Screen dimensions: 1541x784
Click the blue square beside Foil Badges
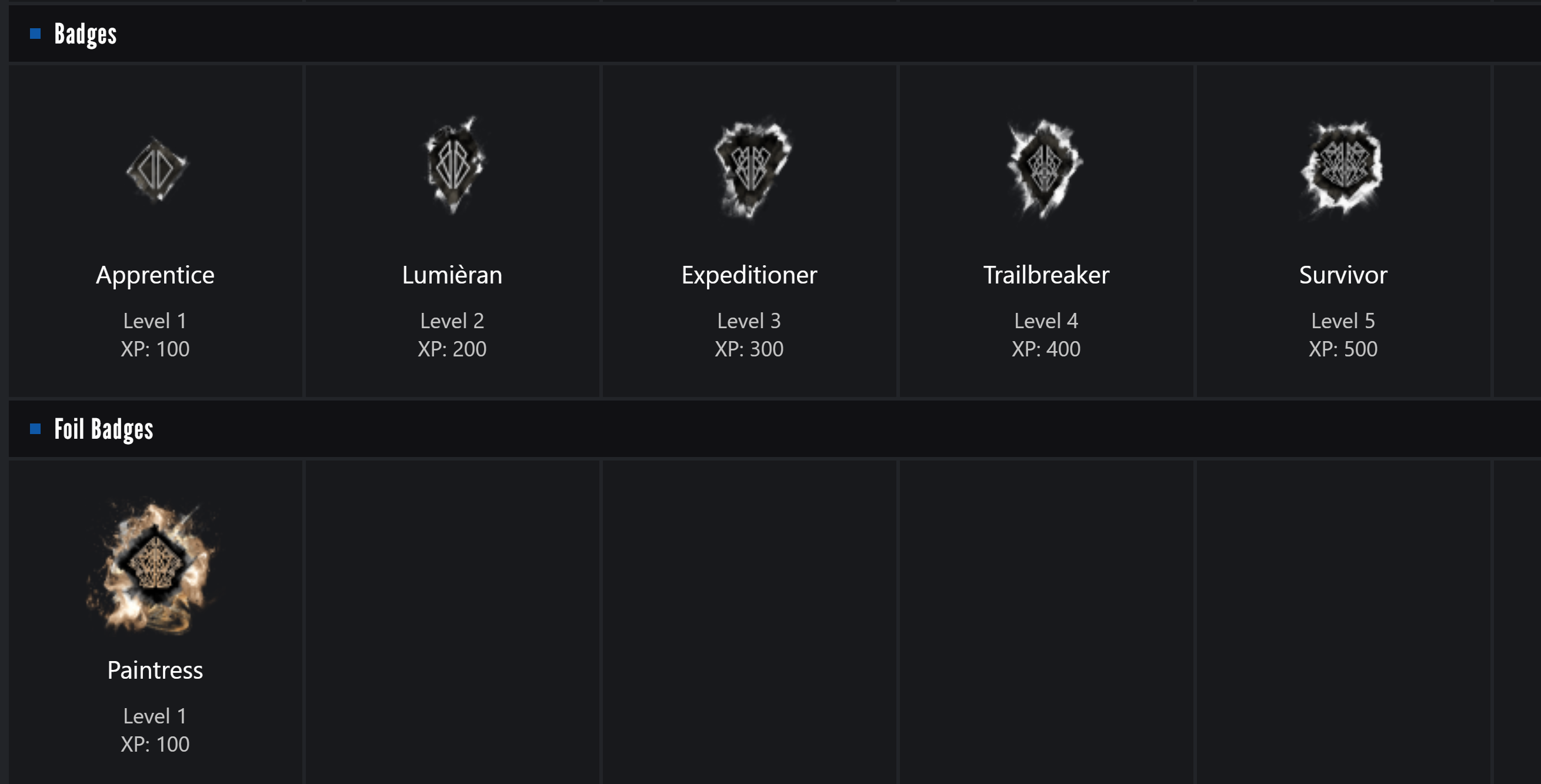click(x=35, y=429)
